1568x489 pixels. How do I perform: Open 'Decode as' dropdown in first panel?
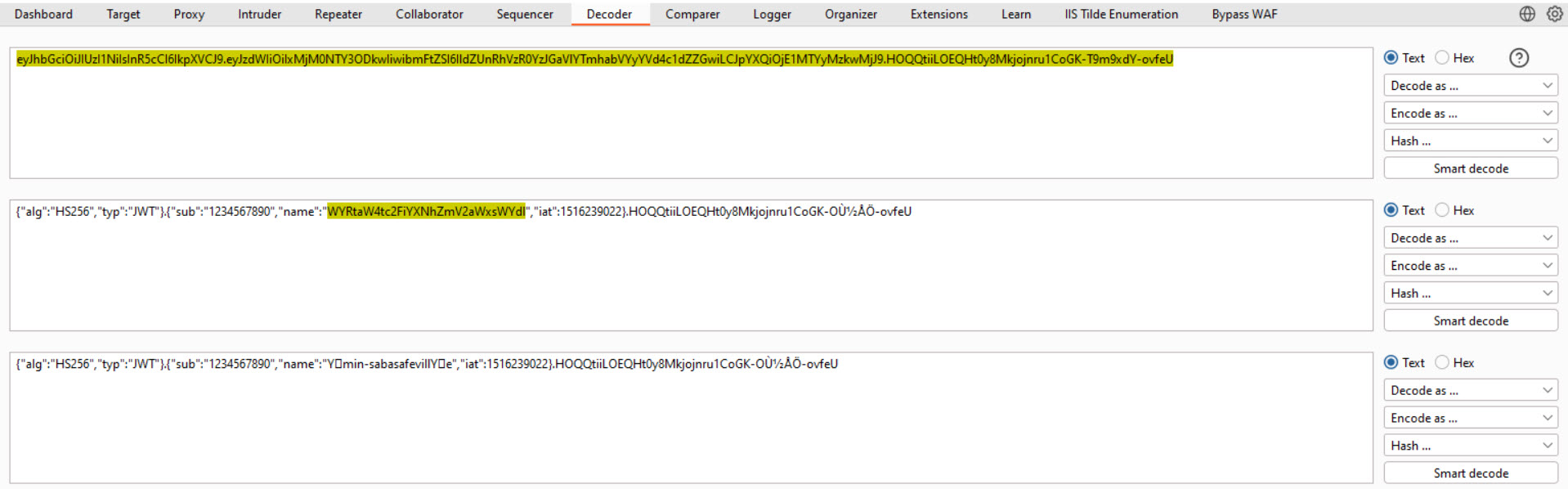pos(1471,86)
